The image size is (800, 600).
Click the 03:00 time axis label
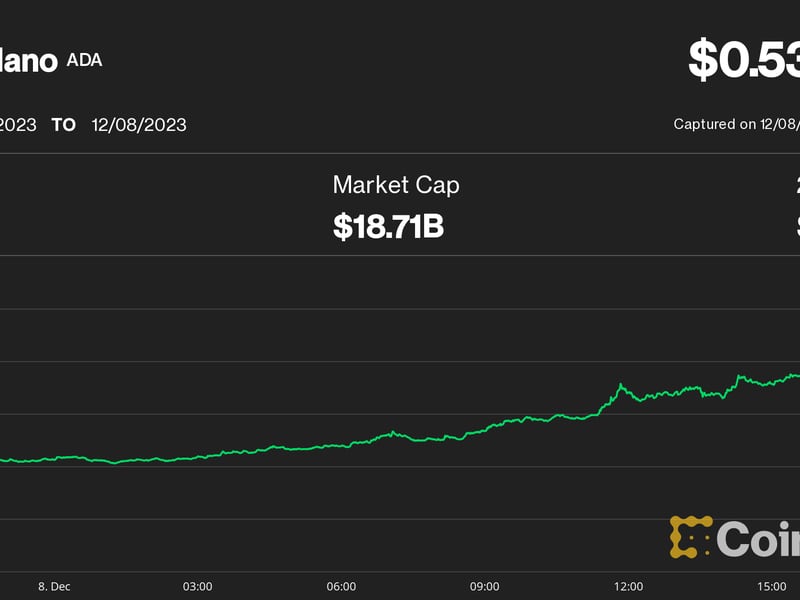click(x=197, y=585)
